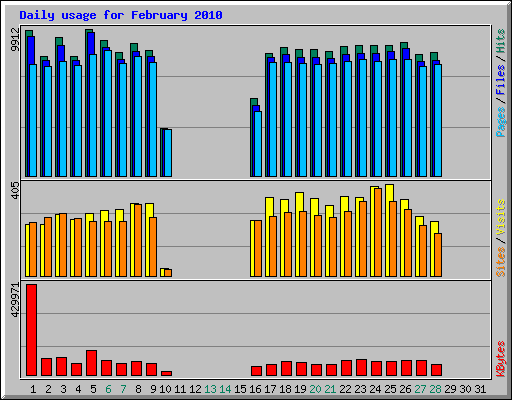Click the 'Files' legend label
Image resolution: width=512 pixels, height=400 pixels.
pyautogui.click(x=501, y=80)
